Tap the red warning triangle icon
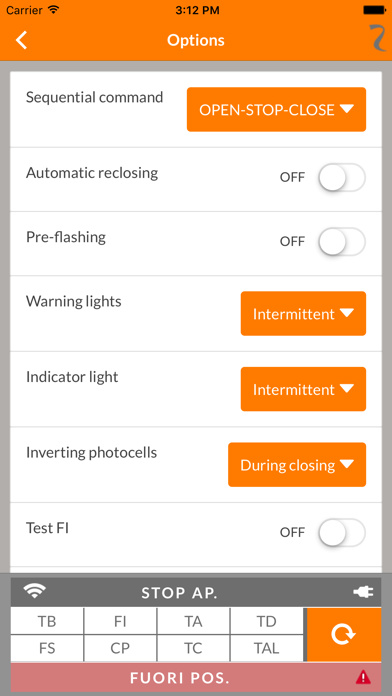Viewport: 392px width, 696px height. click(x=363, y=677)
